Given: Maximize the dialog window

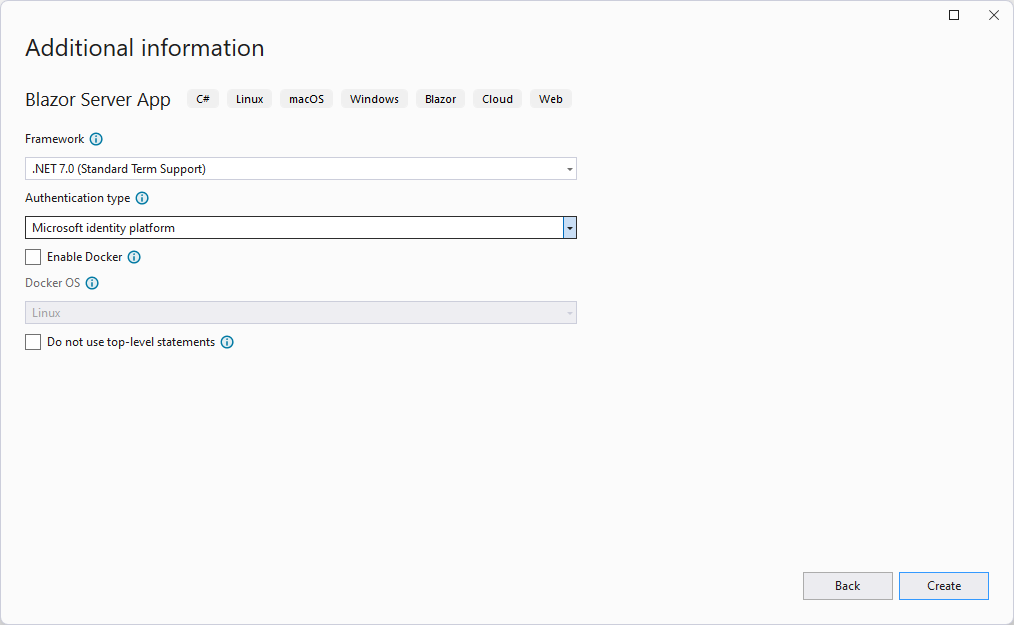Looking at the screenshot, I should (954, 15).
